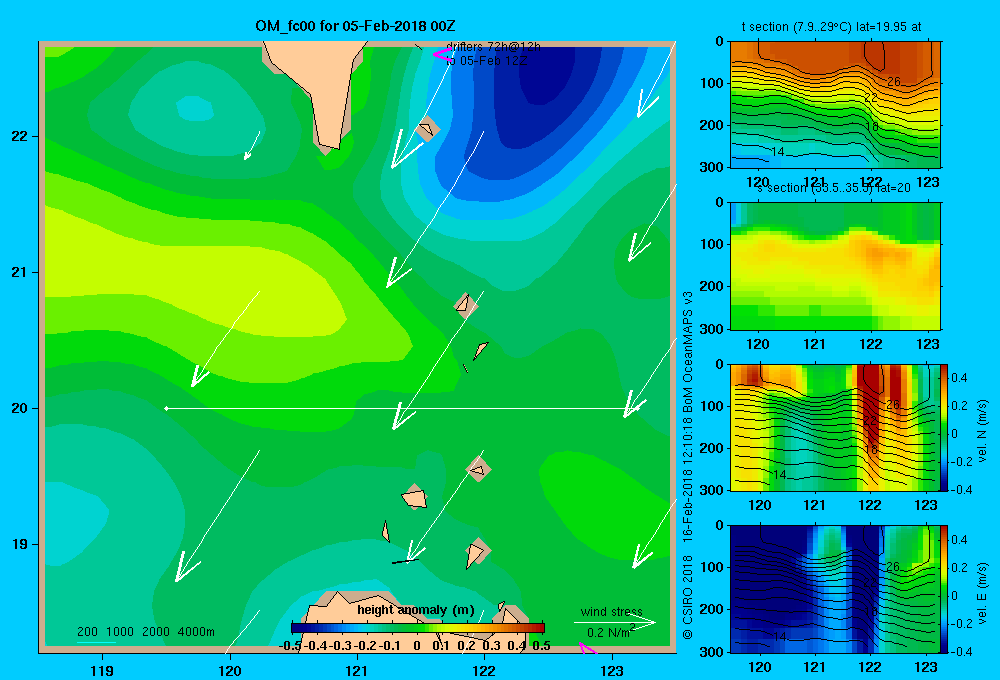The height and width of the screenshot is (680, 1000).
Task: Click the 26 contour label in temperature section
Action: click(893, 81)
